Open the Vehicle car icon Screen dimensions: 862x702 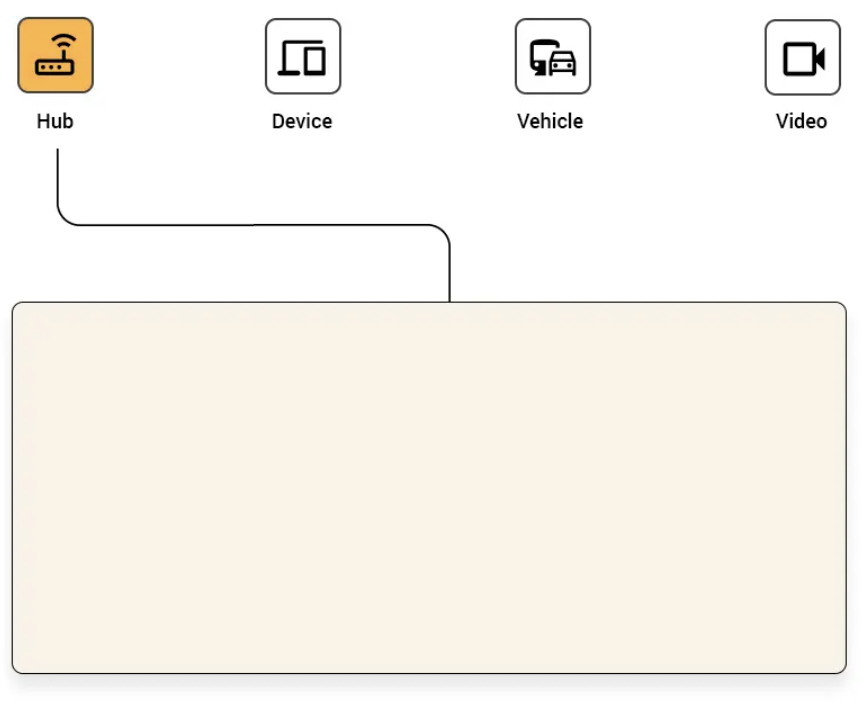[x=552, y=56]
